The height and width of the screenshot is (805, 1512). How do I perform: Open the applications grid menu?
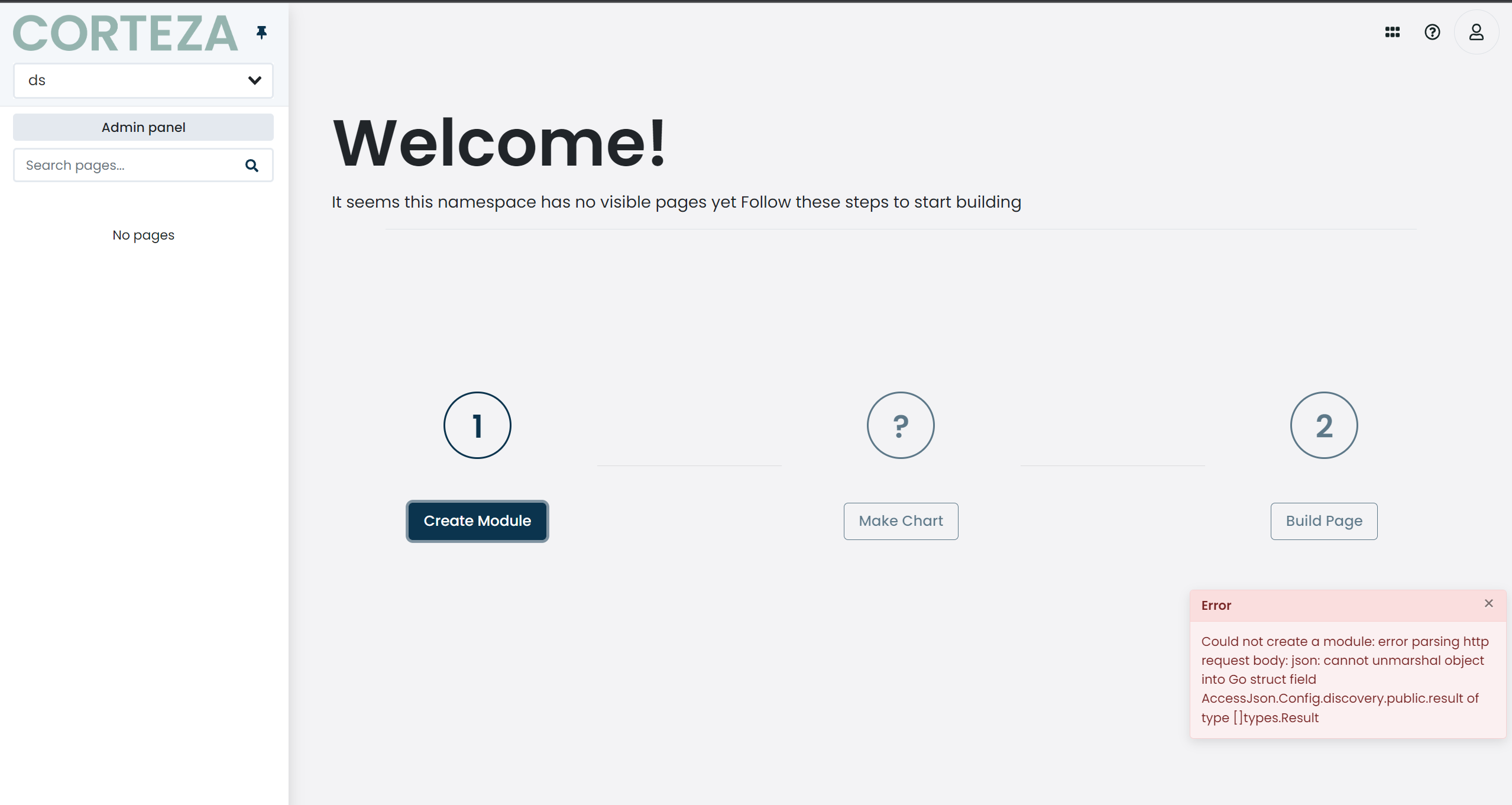pyautogui.click(x=1392, y=32)
